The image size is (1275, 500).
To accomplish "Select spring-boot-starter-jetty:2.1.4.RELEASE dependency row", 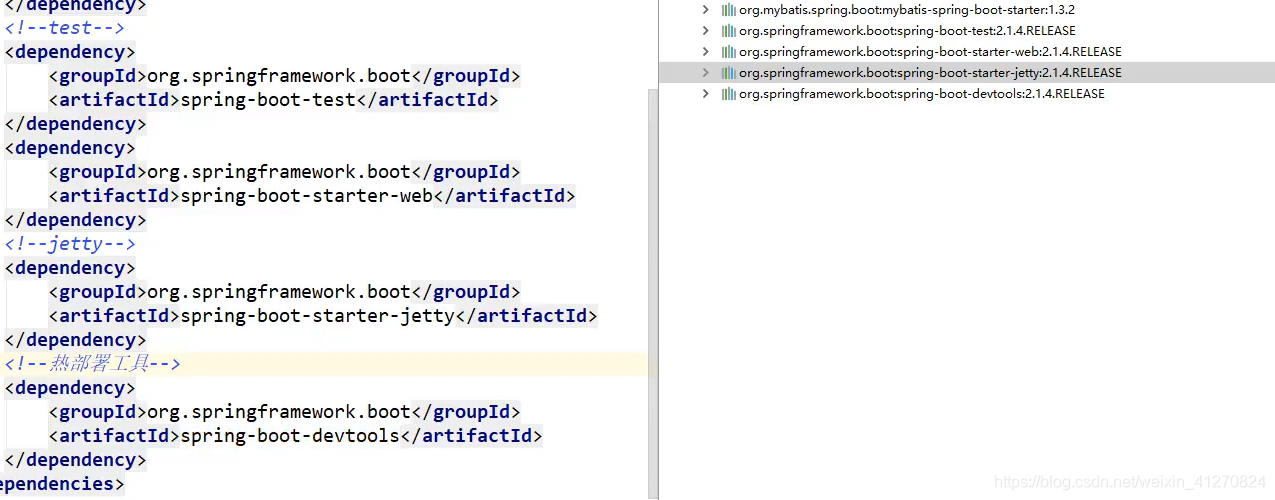I will [x=967, y=73].
